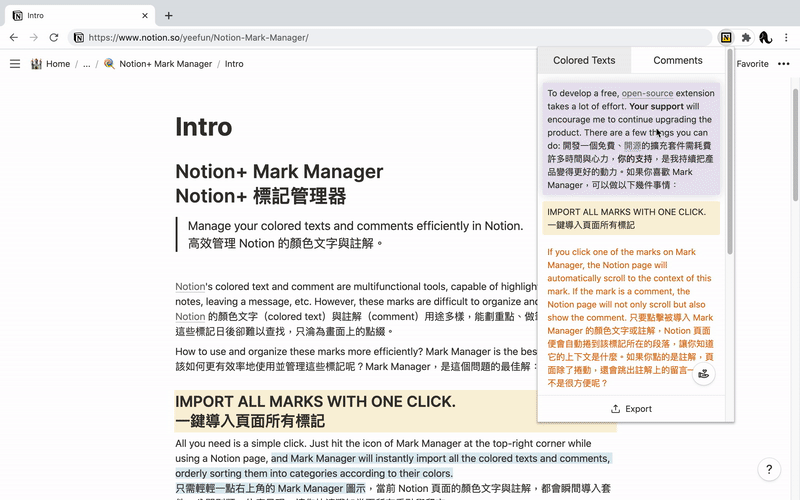Click the '一鍵導入頁面所有標記' heading line on the page
Viewport: 800px width, 500px height.
pos(250,421)
